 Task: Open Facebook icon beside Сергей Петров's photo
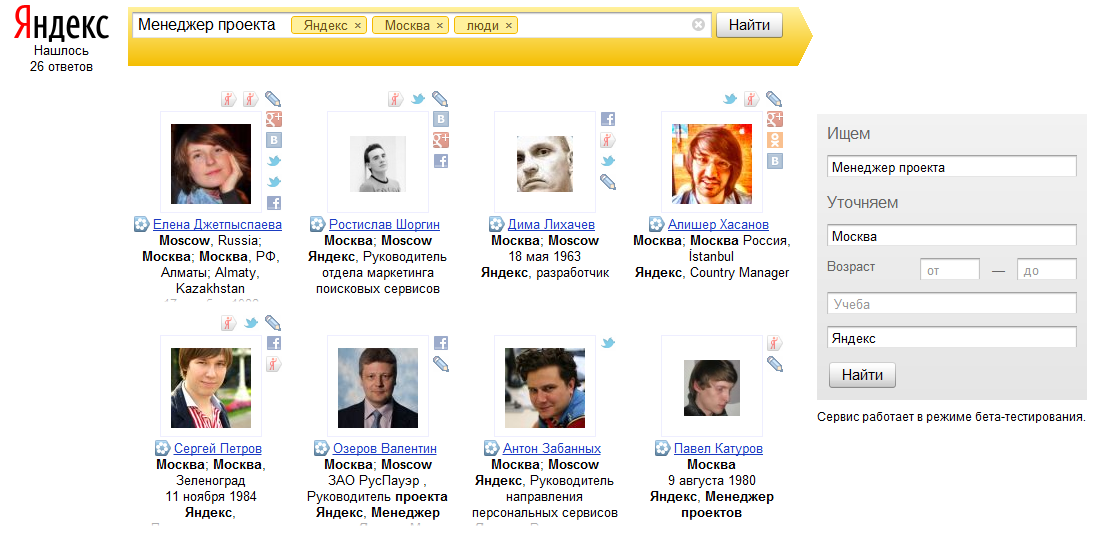coord(274,343)
